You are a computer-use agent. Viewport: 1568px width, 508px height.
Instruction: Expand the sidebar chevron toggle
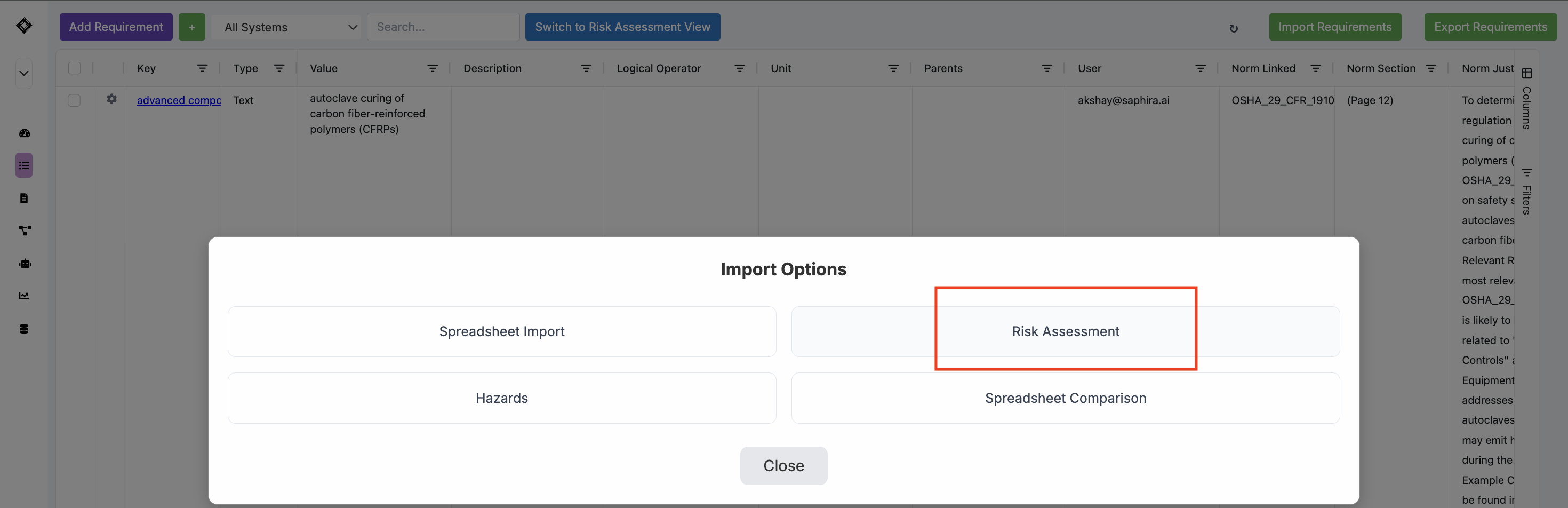tap(24, 73)
